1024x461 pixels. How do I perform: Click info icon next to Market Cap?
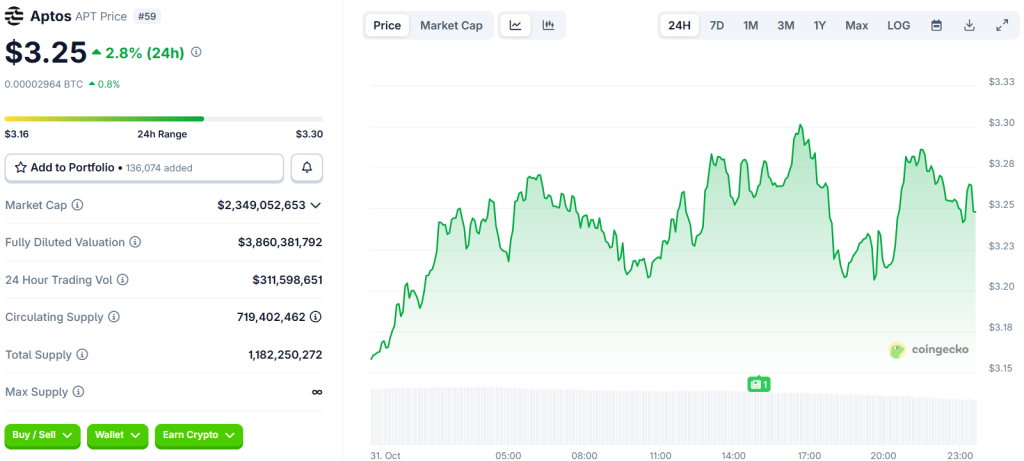point(78,205)
